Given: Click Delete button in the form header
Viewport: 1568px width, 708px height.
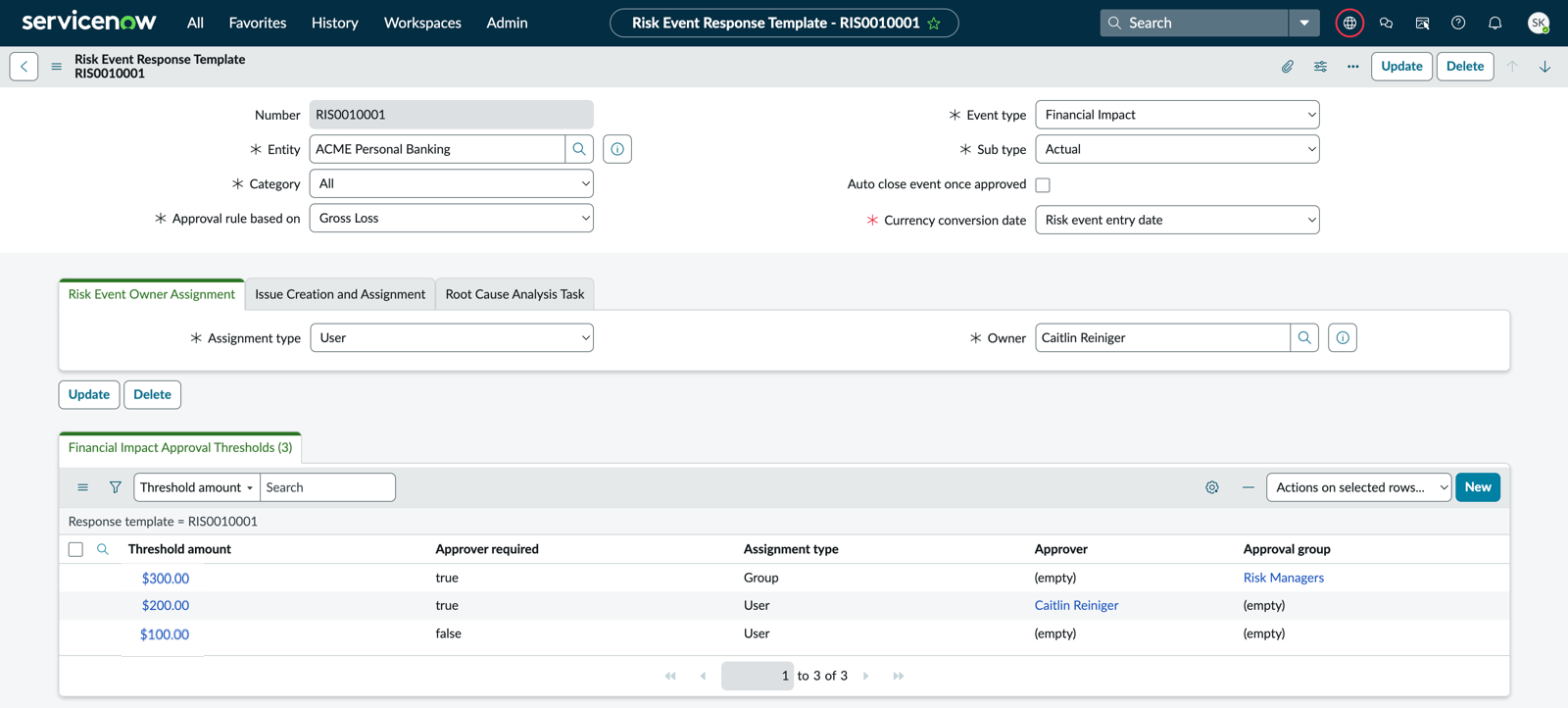Looking at the screenshot, I should point(1465,67).
